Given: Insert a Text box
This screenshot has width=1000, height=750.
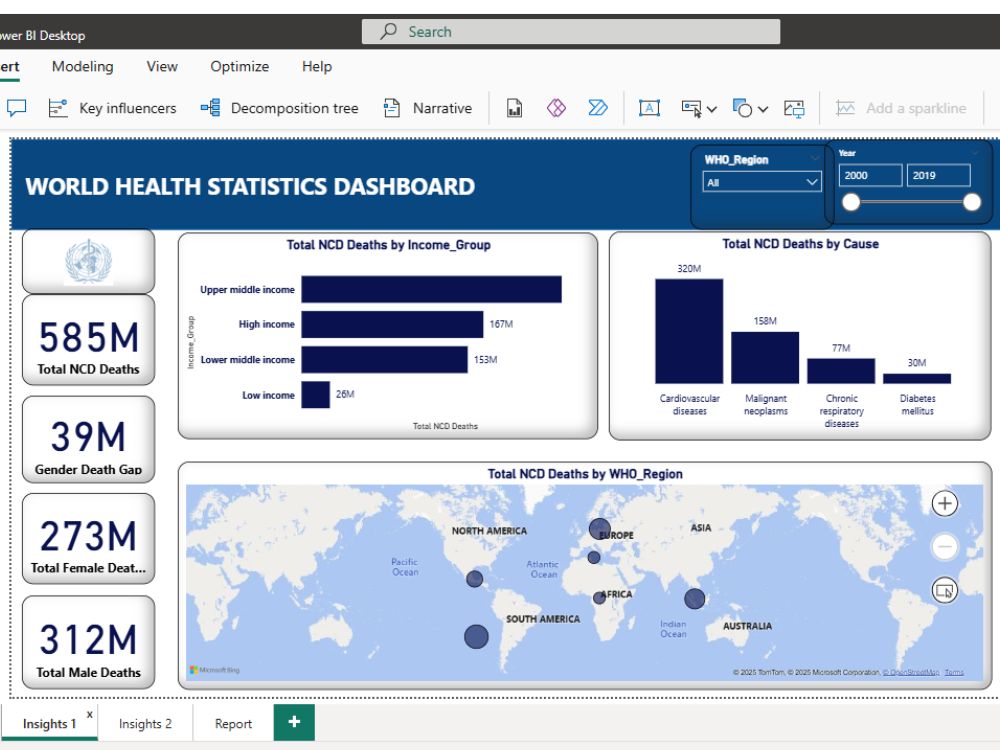Looking at the screenshot, I should pos(650,107).
